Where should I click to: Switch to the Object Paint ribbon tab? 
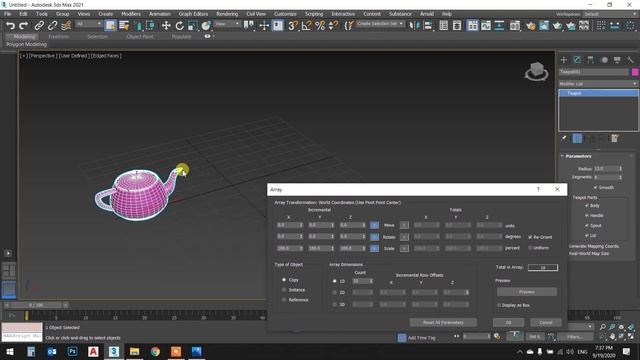[x=140, y=36]
